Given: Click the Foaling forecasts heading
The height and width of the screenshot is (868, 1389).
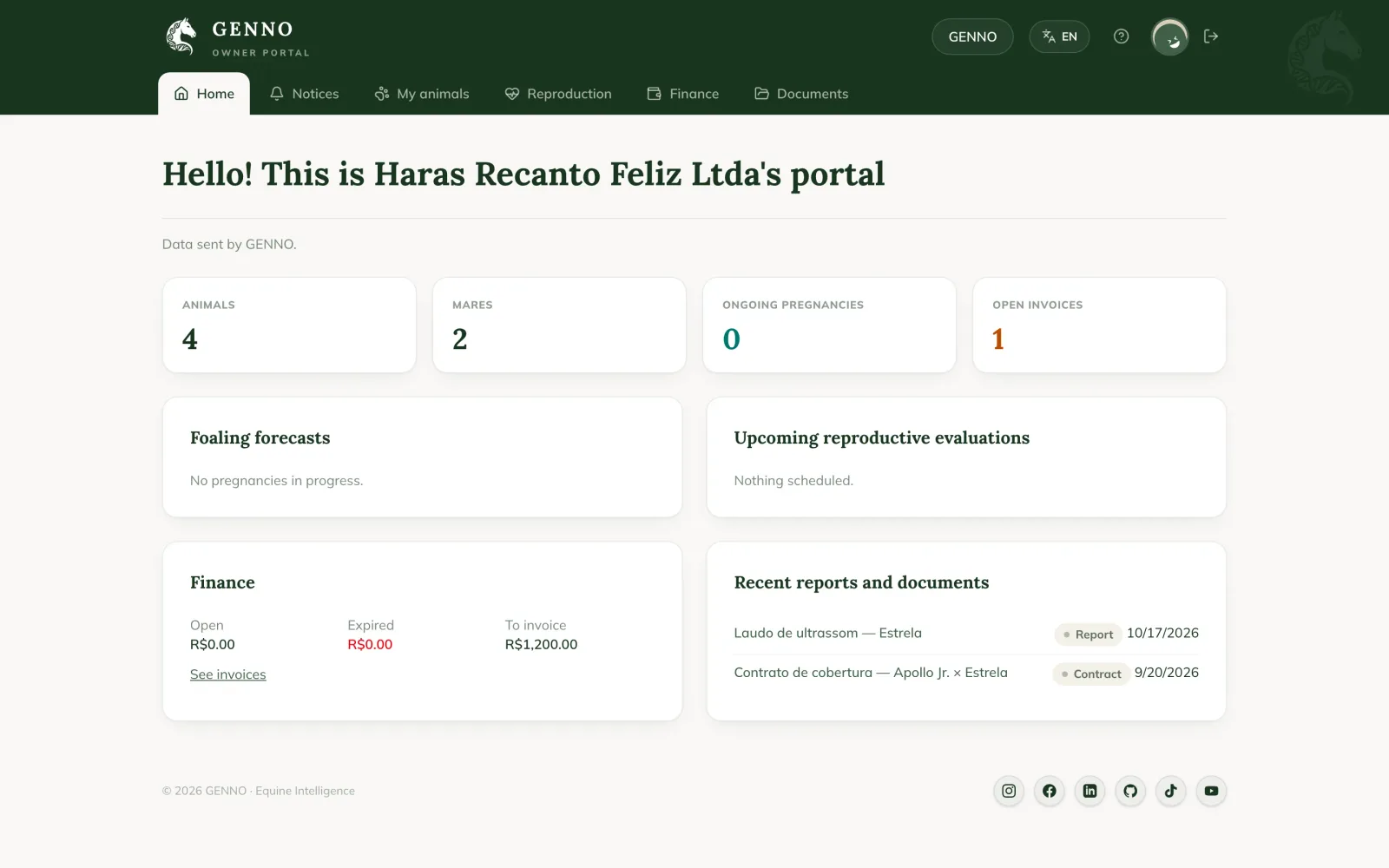Looking at the screenshot, I should click(x=260, y=438).
